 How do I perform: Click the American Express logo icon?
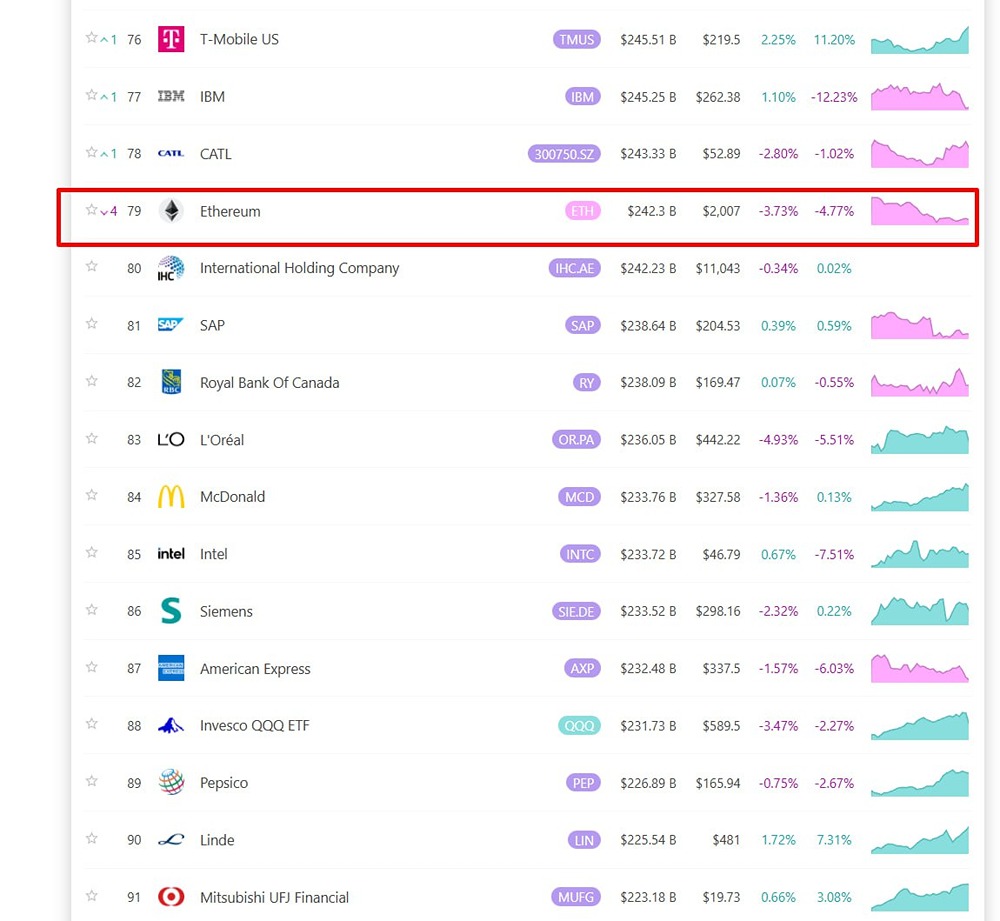pos(171,669)
